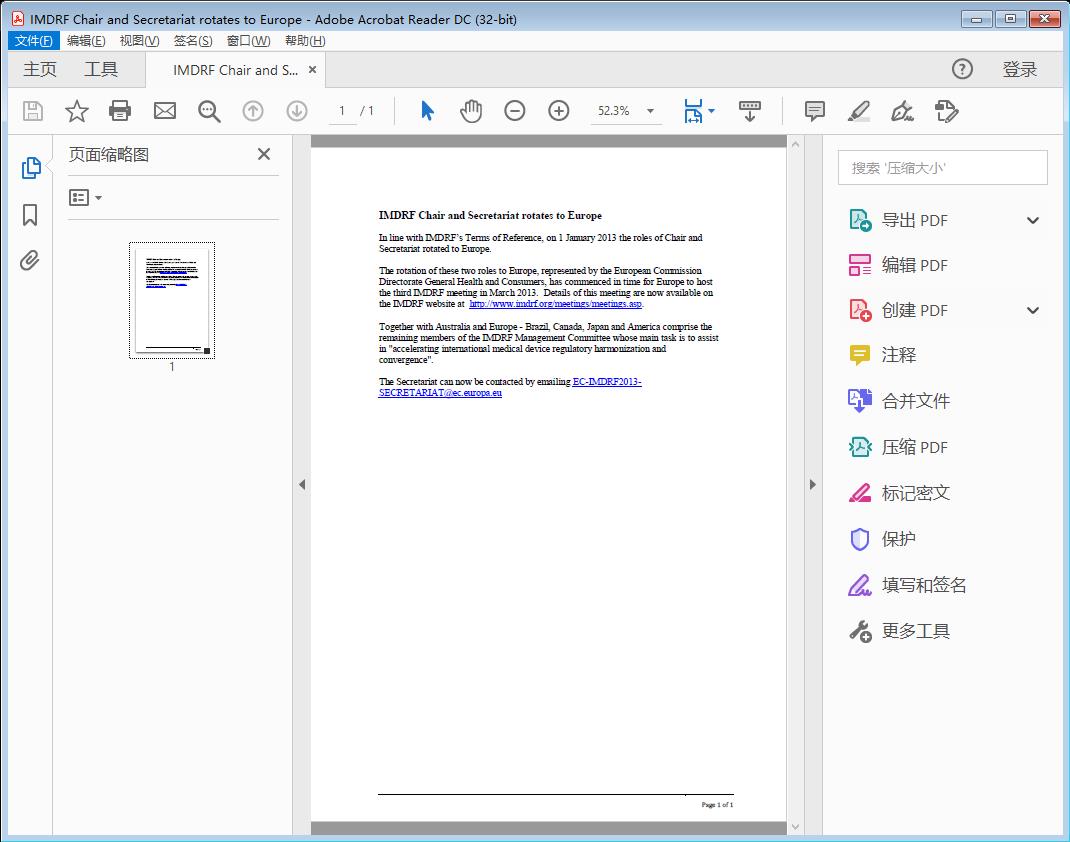Open the Comment sticky note tool

pyautogui.click(x=814, y=111)
